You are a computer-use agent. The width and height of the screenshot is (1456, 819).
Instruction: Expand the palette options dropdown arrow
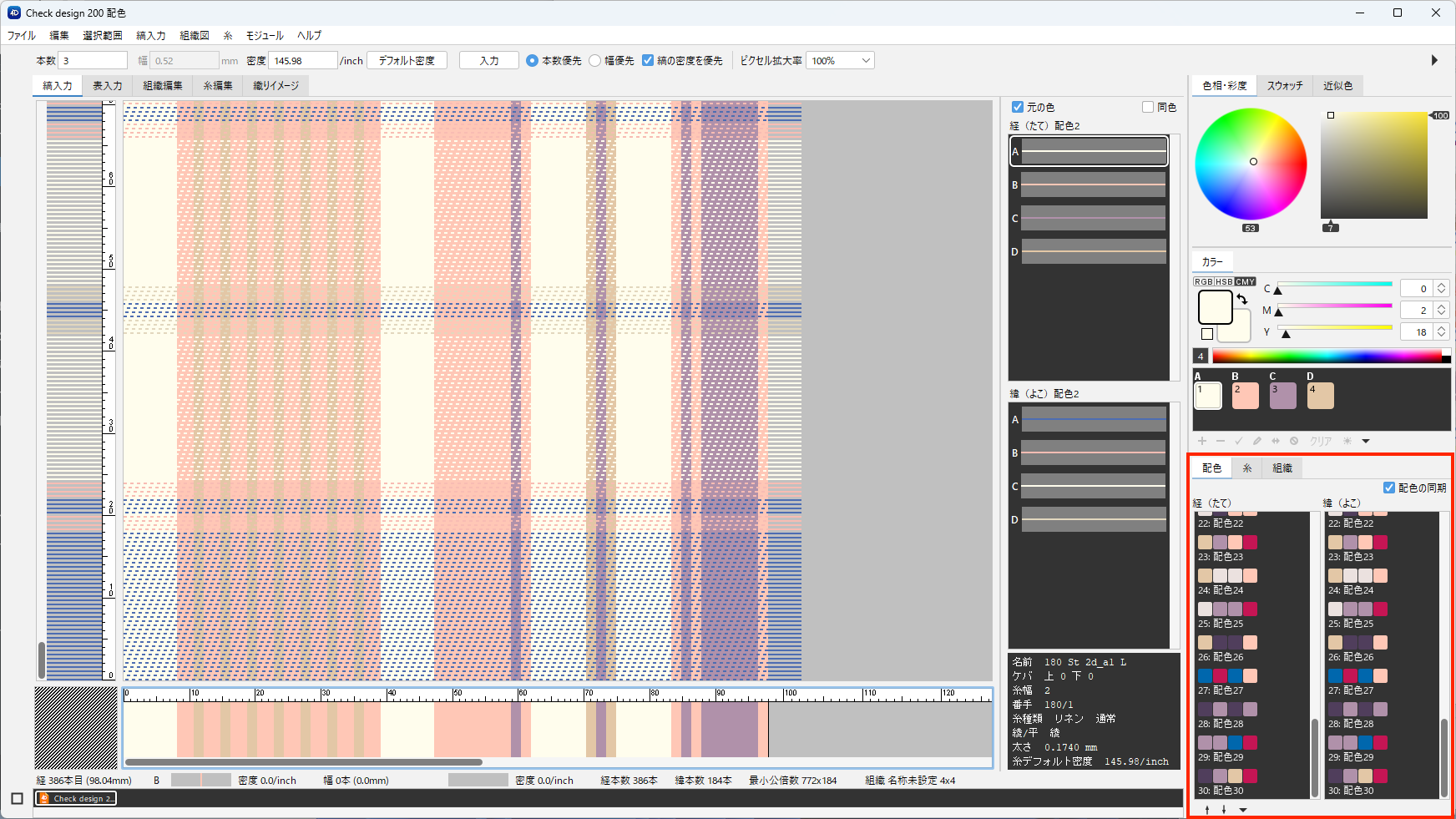pyautogui.click(x=1366, y=441)
